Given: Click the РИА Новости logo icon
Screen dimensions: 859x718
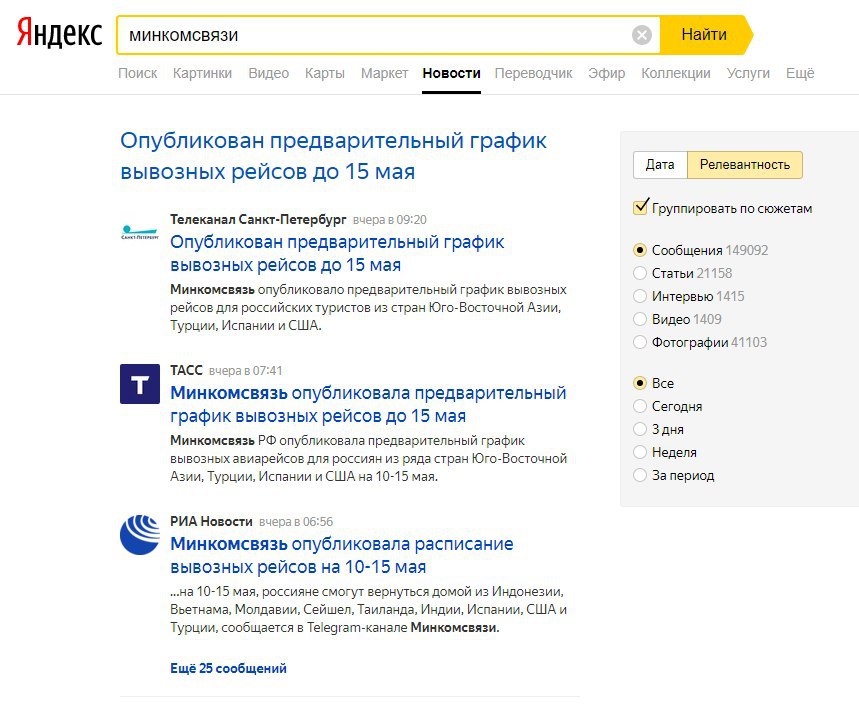Looking at the screenshot, I should (x=140, y=535).
